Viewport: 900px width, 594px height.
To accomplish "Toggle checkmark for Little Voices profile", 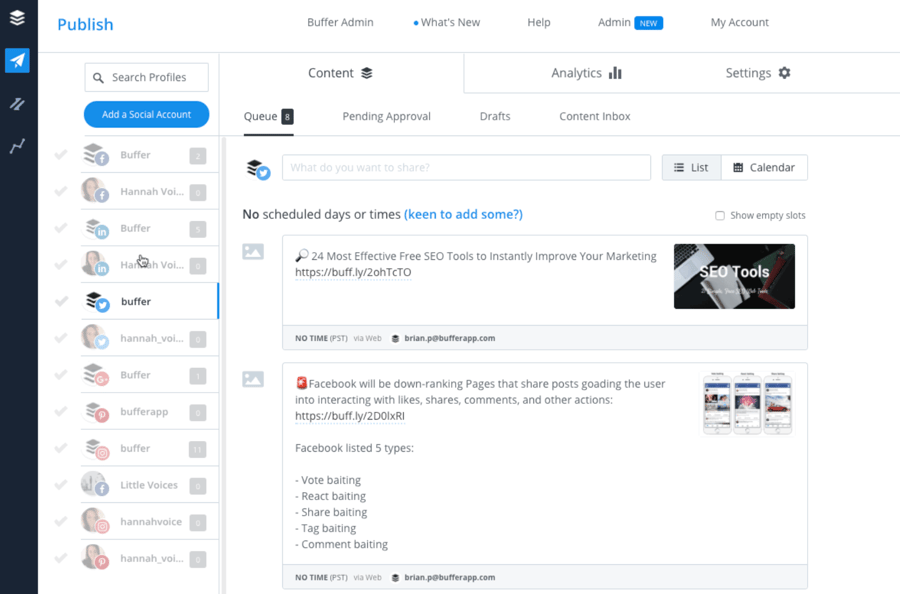I will point(61,485).
